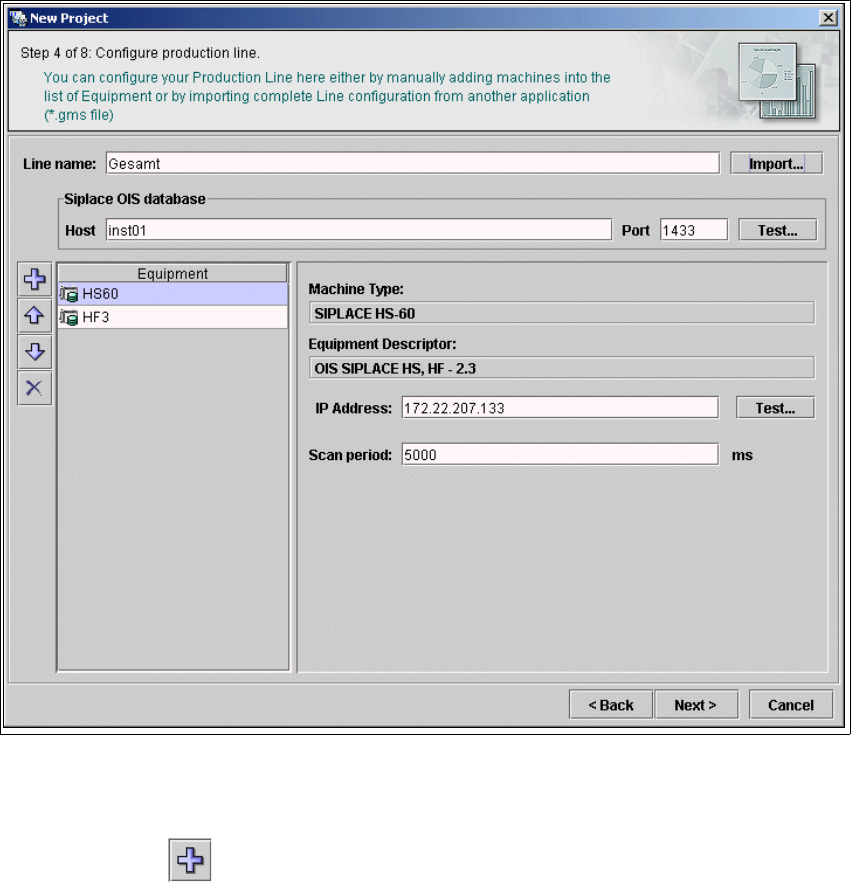
Task: Click Equipment Descriptor value OIS SIPLACE HS, HF - 2.3
Action: (561, 368)
